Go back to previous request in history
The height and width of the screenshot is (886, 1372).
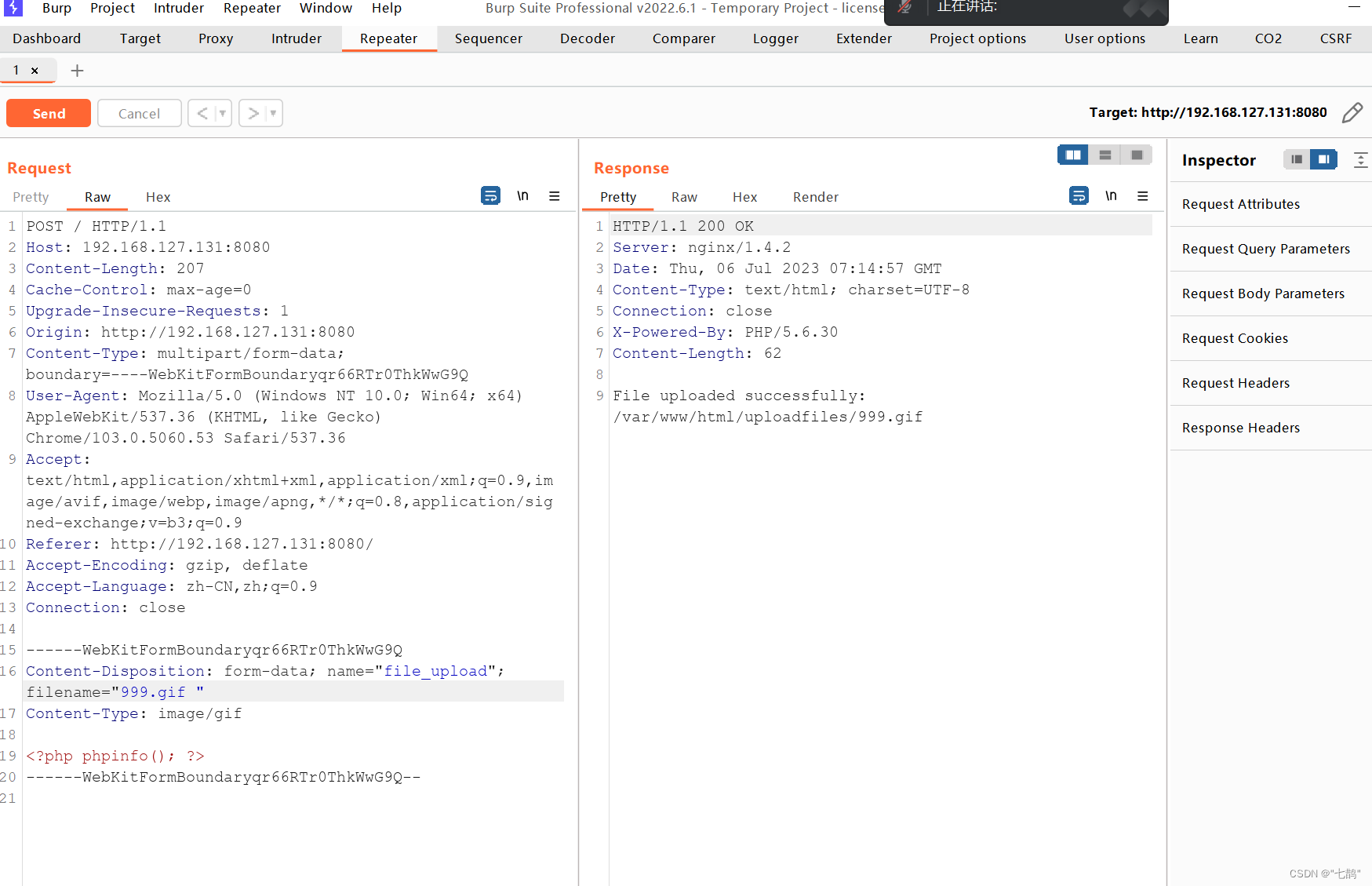tap(202, 113)
